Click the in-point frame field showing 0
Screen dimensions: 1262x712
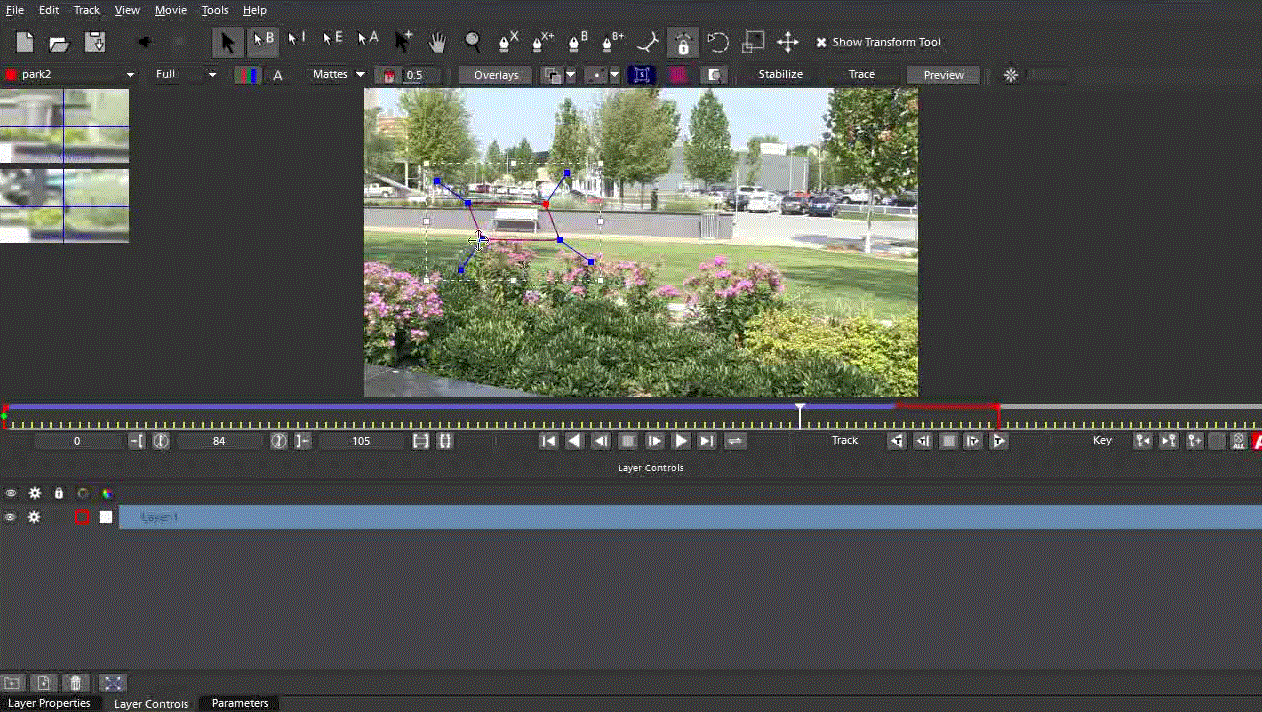(77, 441)
